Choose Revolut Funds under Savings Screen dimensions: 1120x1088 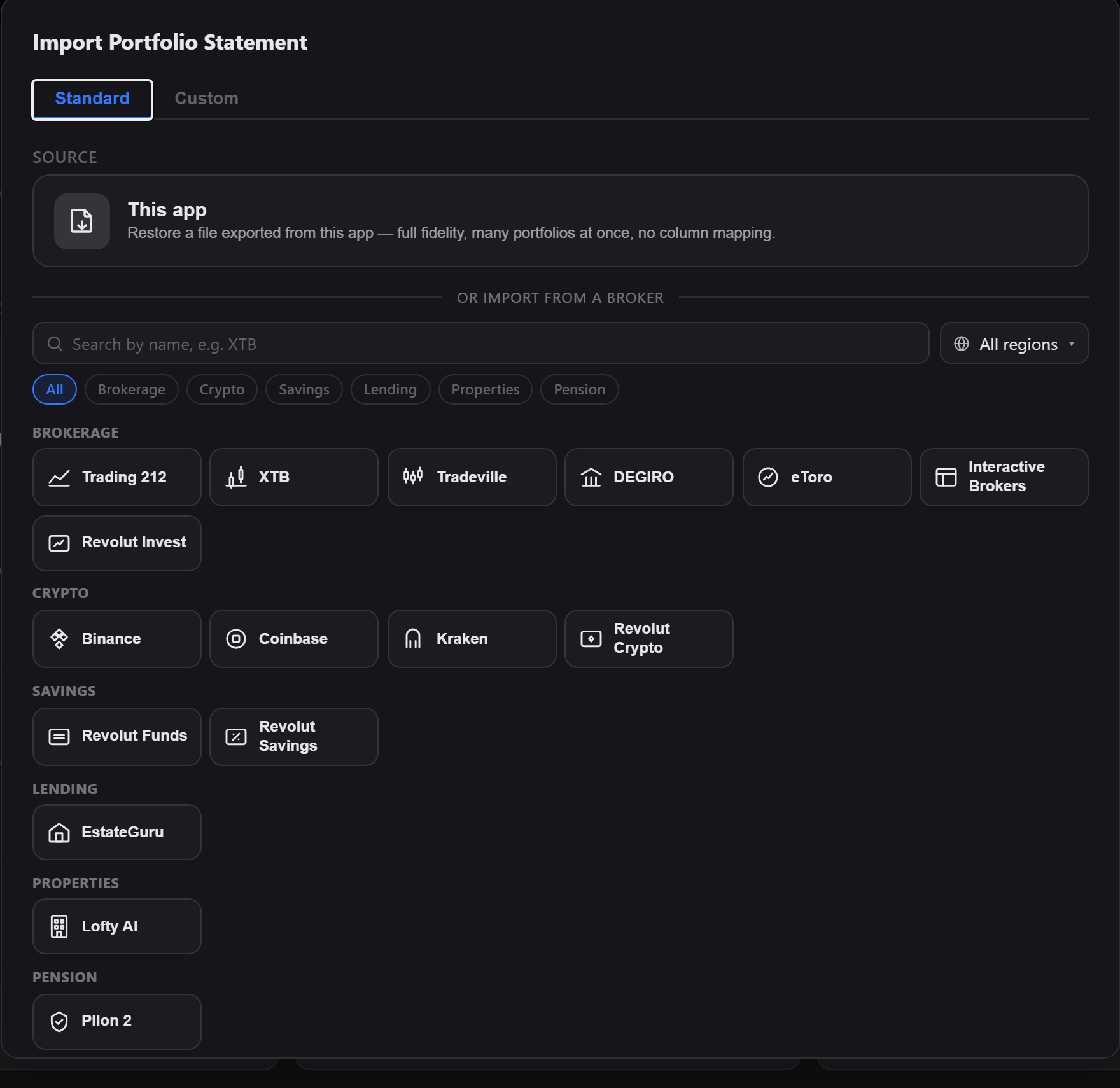(117, 737)
